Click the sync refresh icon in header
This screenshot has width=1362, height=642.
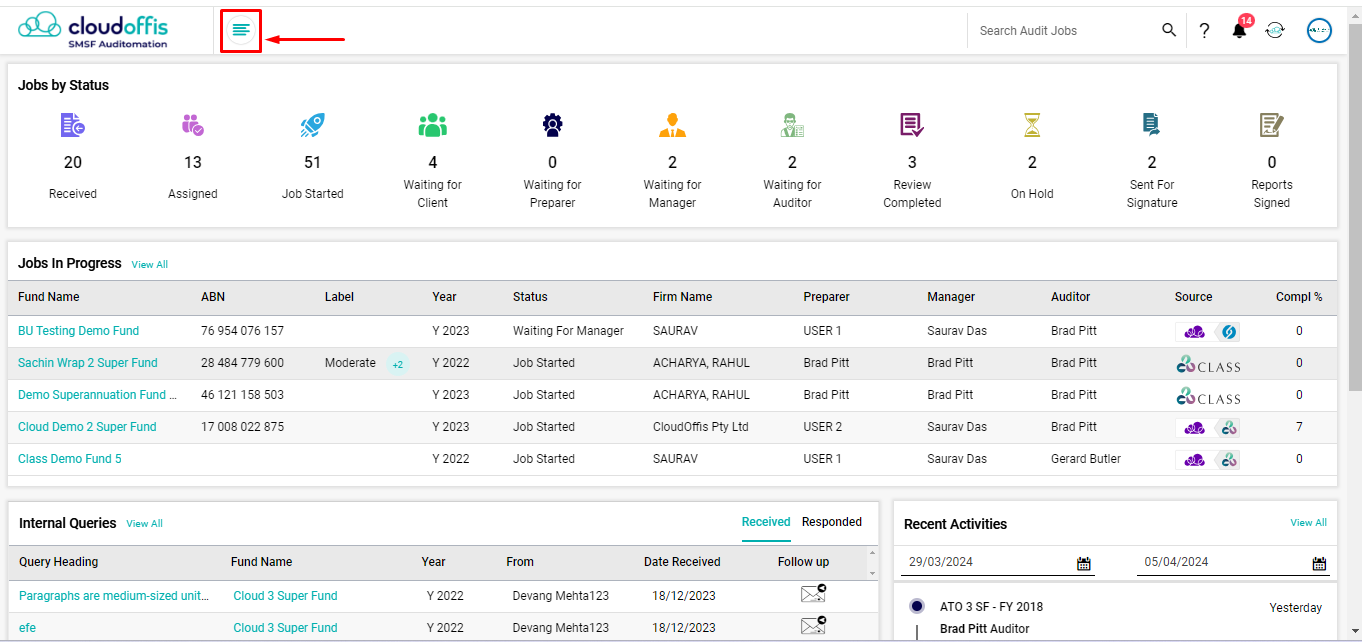[1275, 30]
